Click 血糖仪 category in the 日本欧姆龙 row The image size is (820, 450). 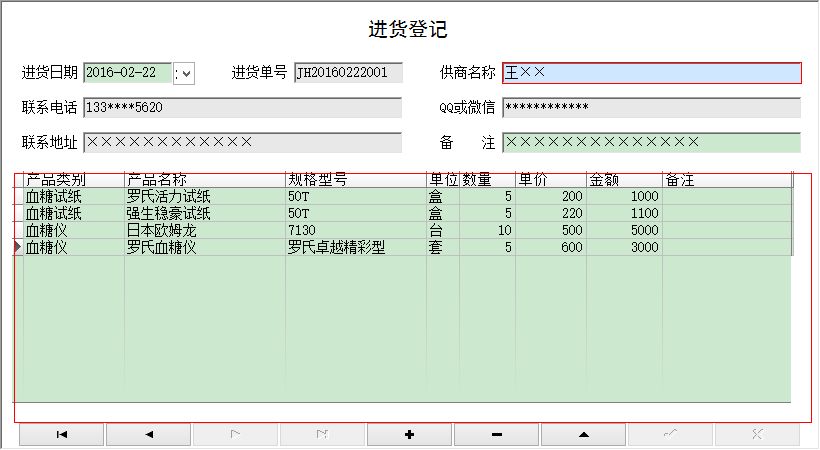tap(74, 230)
